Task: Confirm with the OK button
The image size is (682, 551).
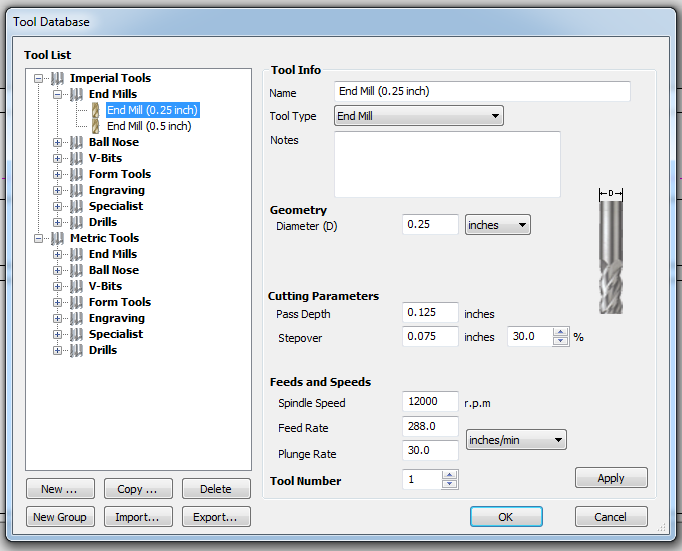Action: (506, 517)
